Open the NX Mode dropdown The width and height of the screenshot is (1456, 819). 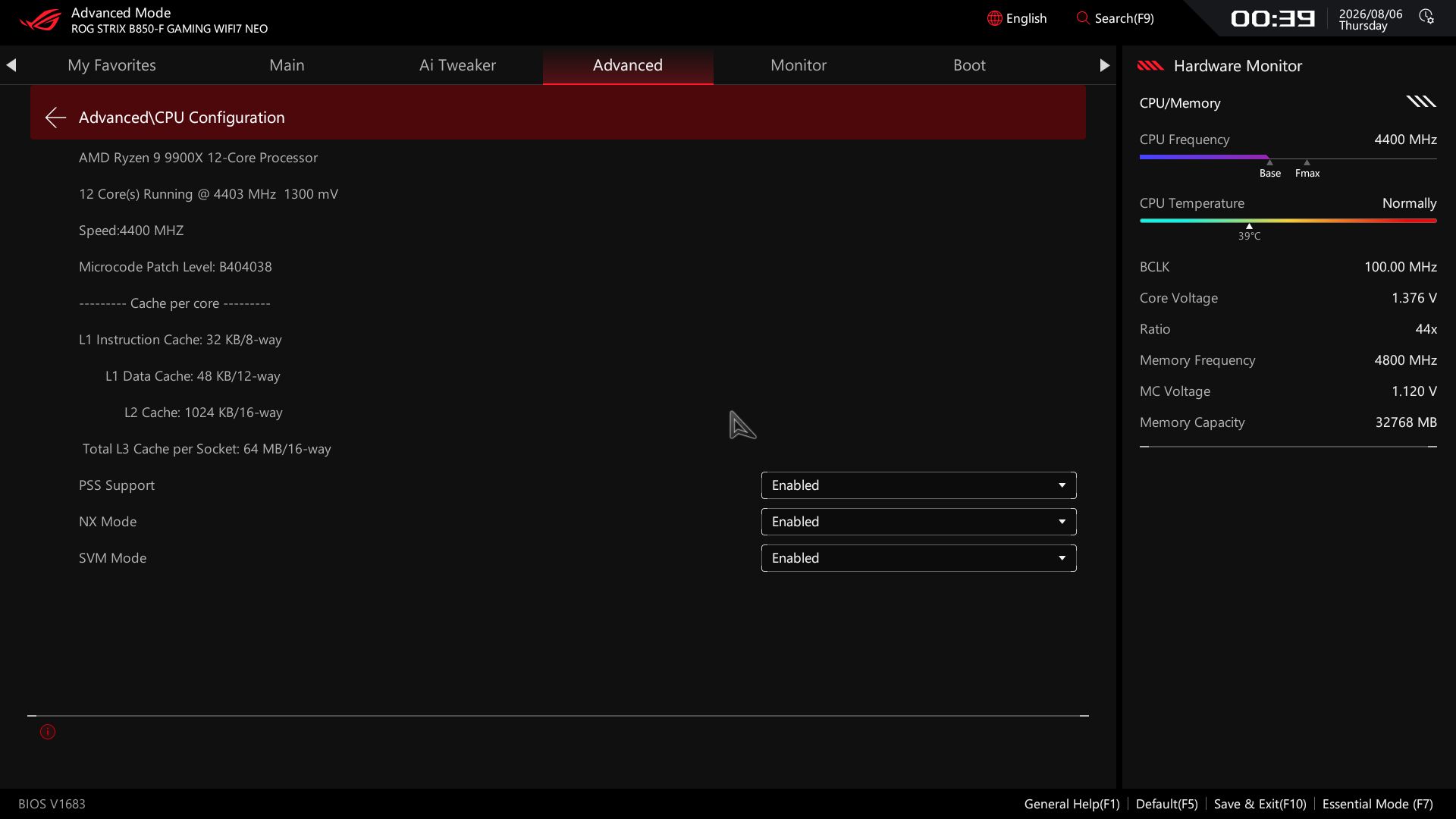click(918, 522)
